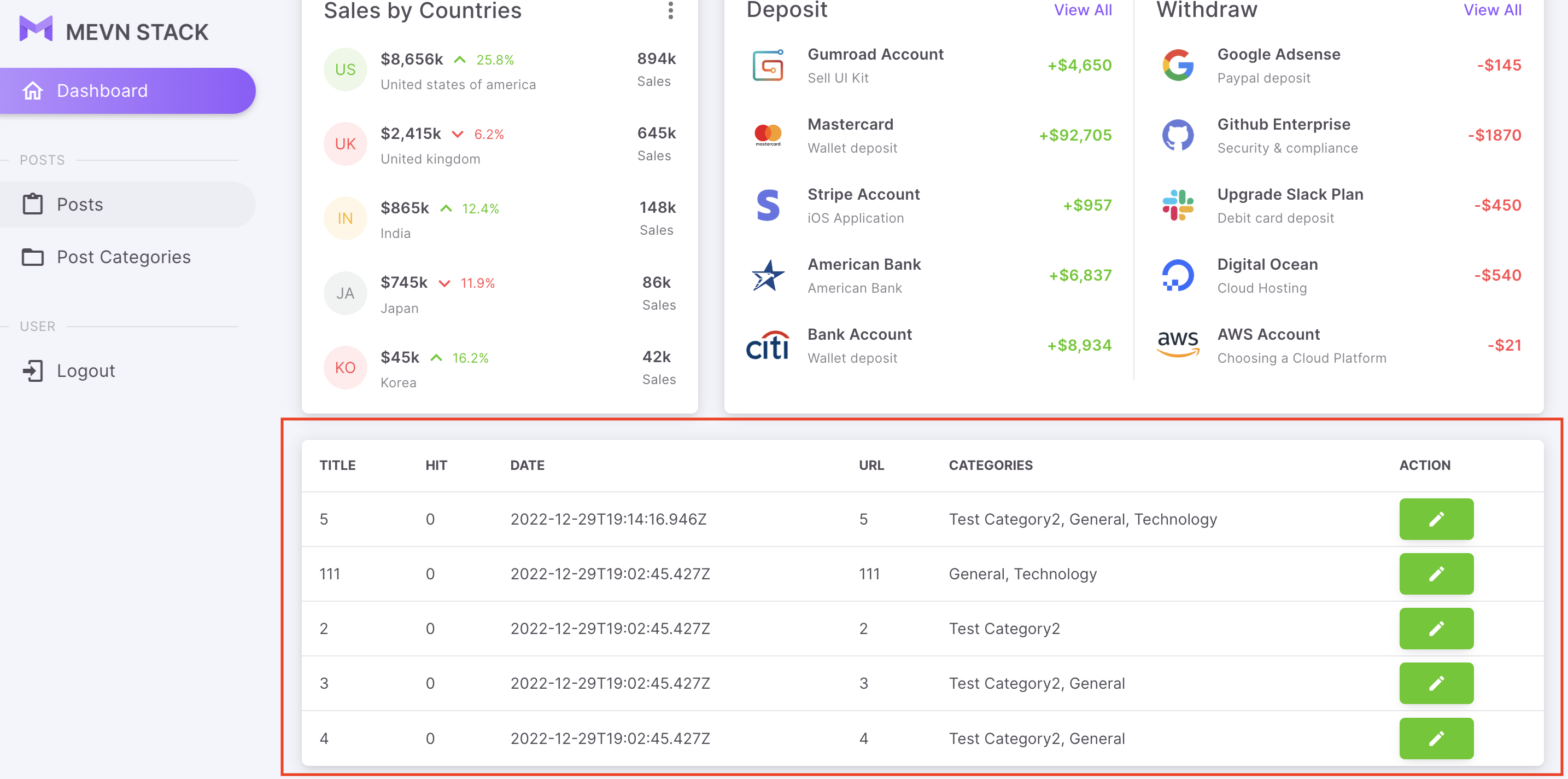This screenshot has height=779, width=1568.
Task: Click the Stripe Account icon
Action: pyautogui.click(x=768, y=206)
